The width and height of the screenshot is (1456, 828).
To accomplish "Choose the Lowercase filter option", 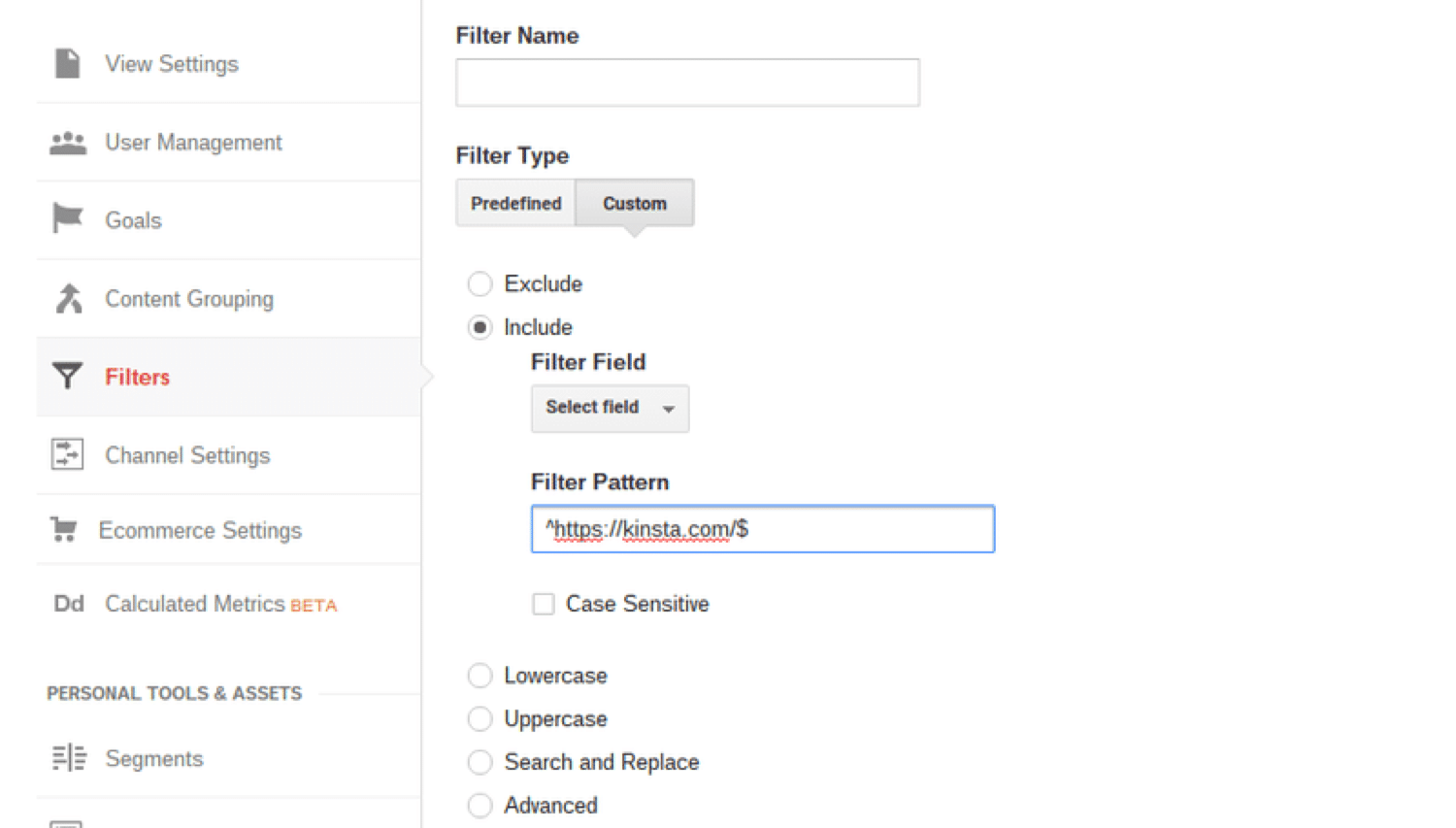I will (x=480, y=675).
